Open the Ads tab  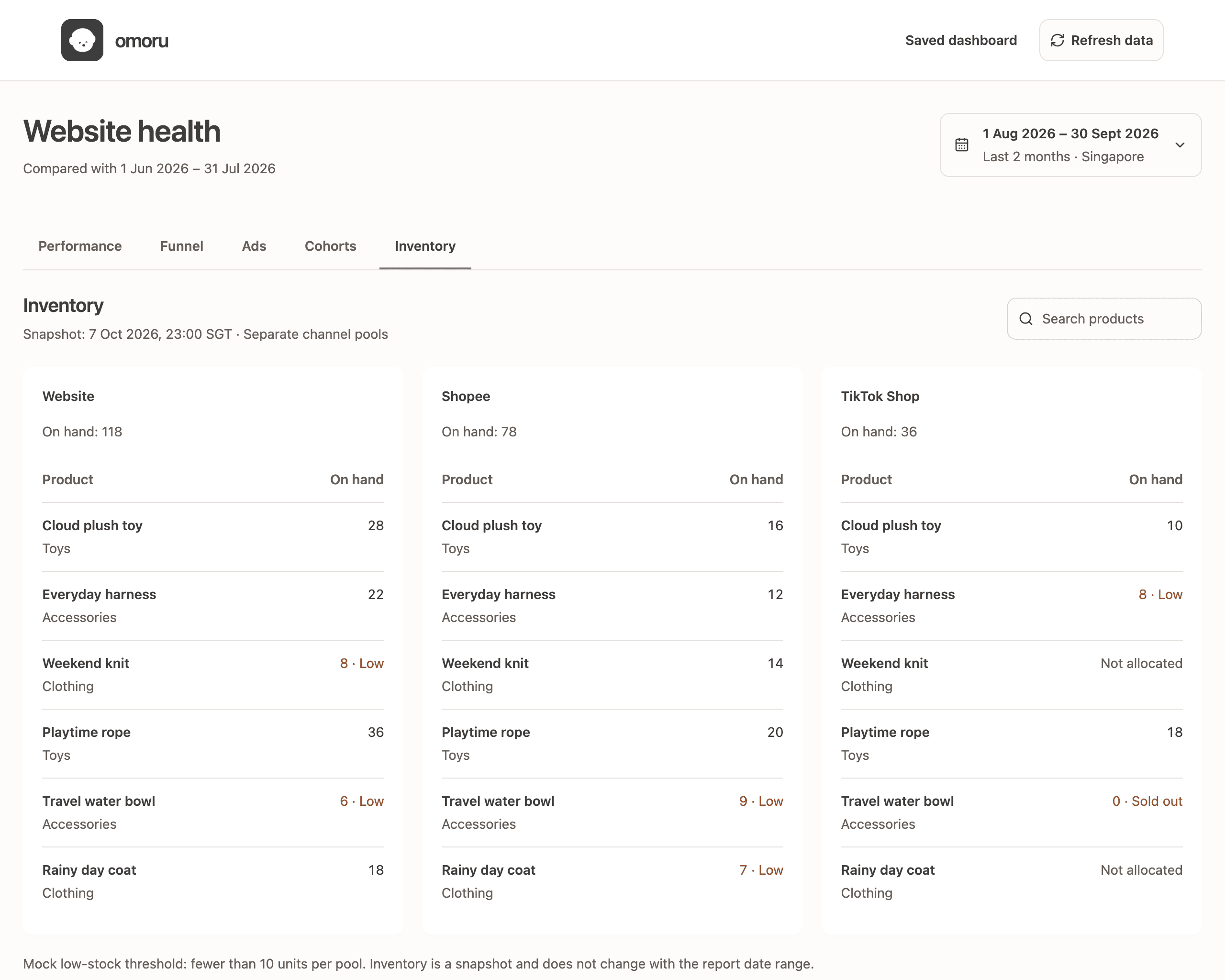click(x=254, y=246)
